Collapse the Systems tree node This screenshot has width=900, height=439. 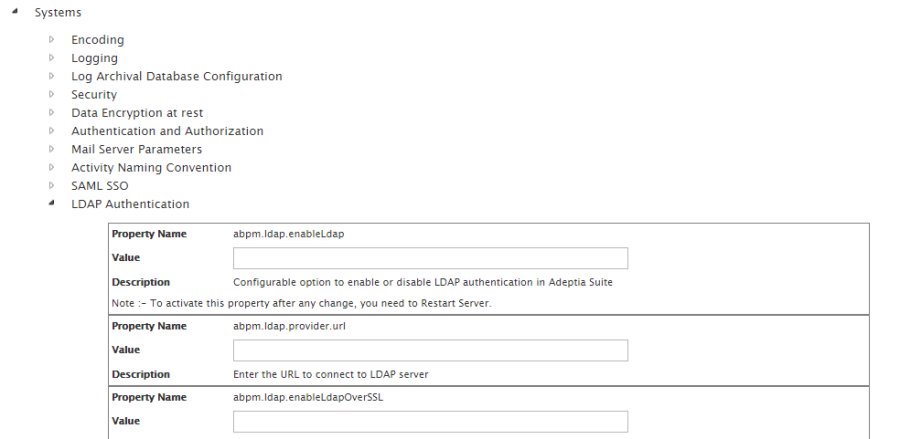click(16, 13)
